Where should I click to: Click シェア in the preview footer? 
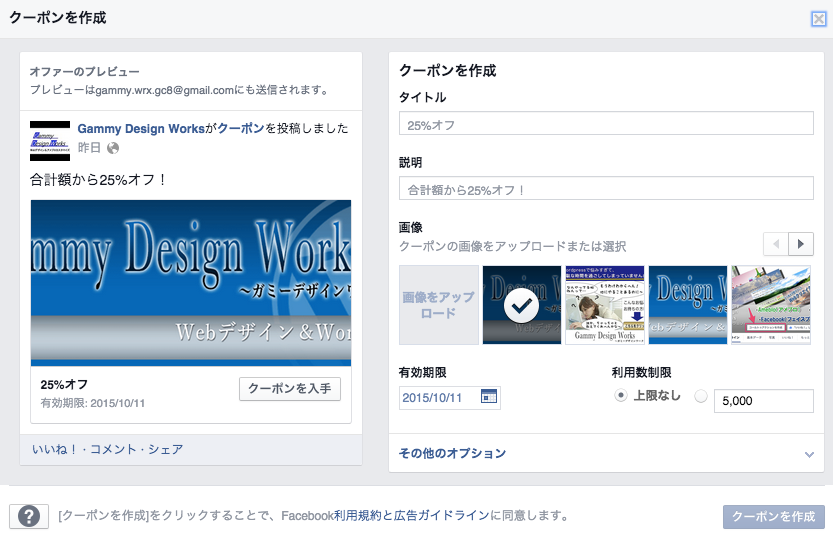click(x=165, y=449)
